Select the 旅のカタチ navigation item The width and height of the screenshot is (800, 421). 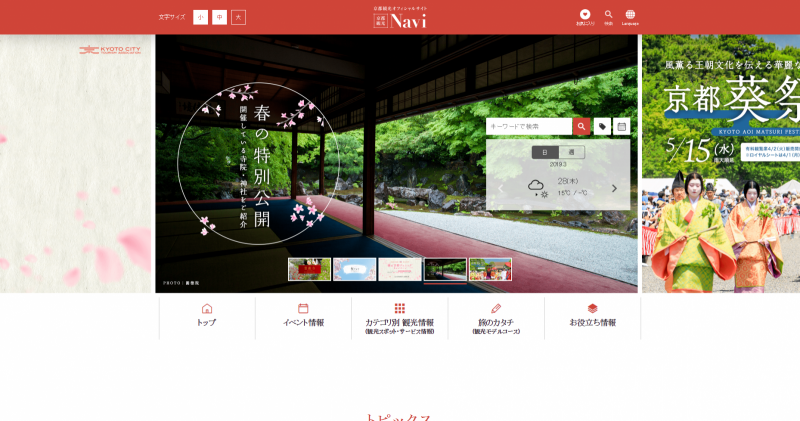click(x=496, y=317)
